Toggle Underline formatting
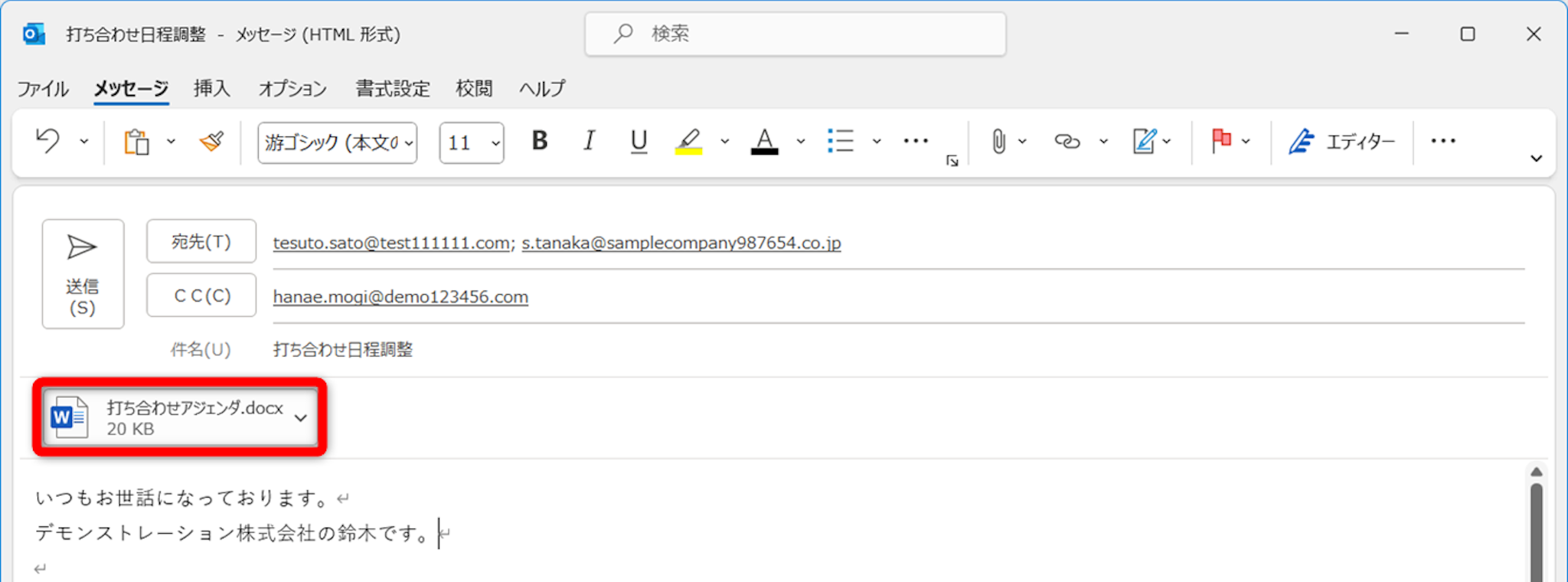The width and height of the screenshot is (1568, 582). 639,142
